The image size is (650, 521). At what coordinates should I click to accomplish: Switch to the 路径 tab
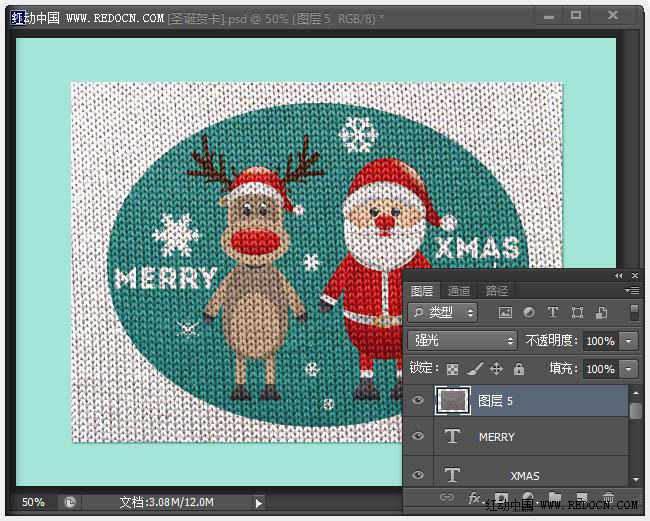click(x=496, y=291)
